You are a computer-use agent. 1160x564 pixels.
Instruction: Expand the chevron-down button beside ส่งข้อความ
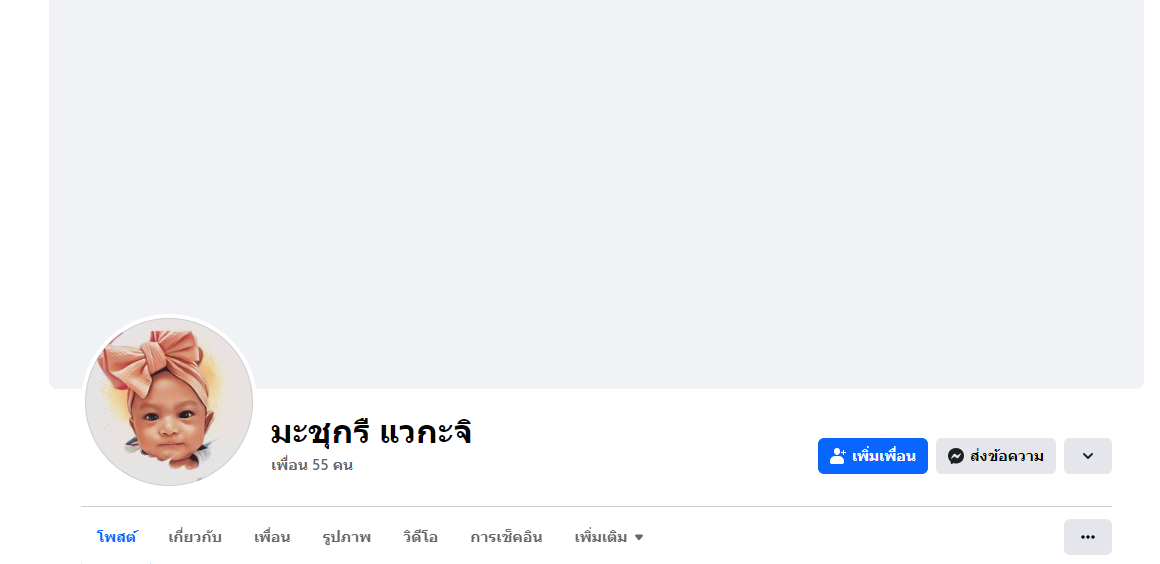pyautogui.click(x=1087, y=456)
